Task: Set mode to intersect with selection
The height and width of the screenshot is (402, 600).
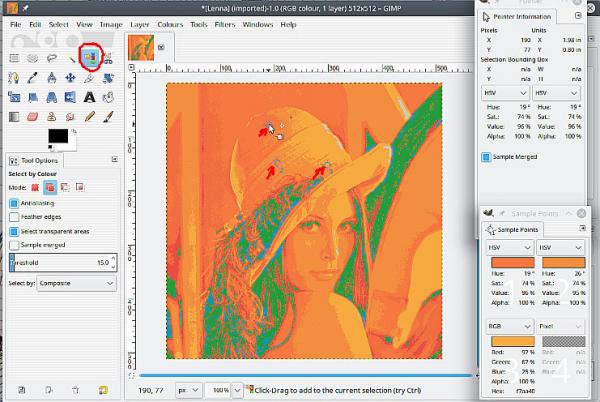Action: click(x=80, y=187)
